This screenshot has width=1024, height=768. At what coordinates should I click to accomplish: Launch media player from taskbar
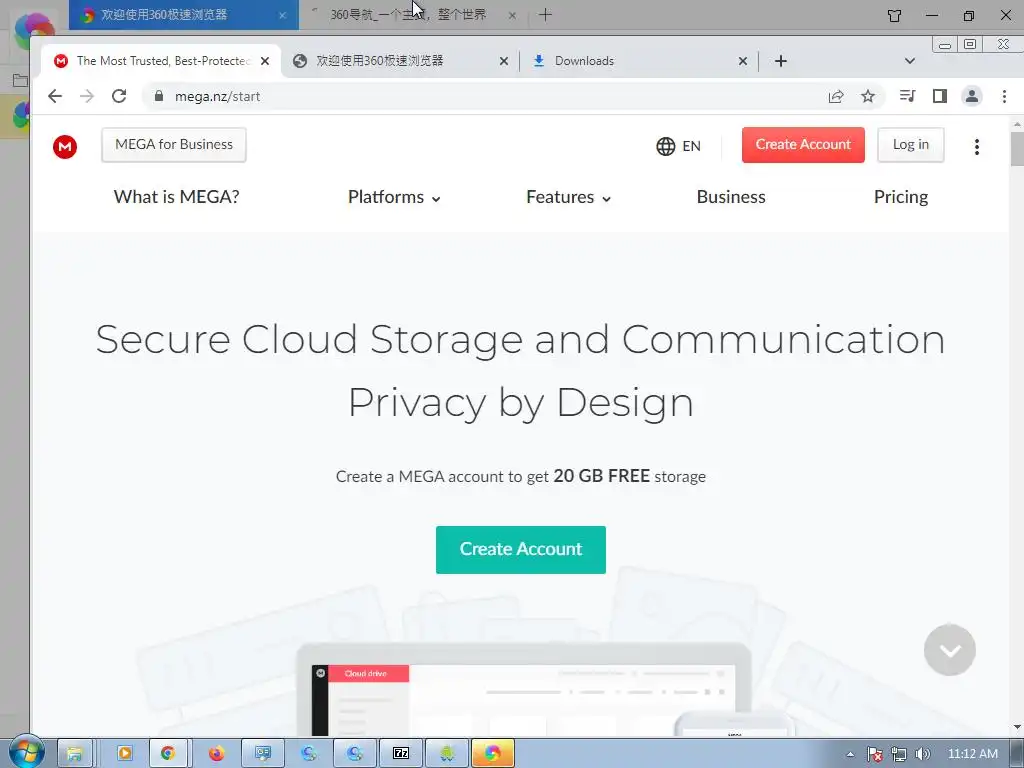click(x=124, y=754)
